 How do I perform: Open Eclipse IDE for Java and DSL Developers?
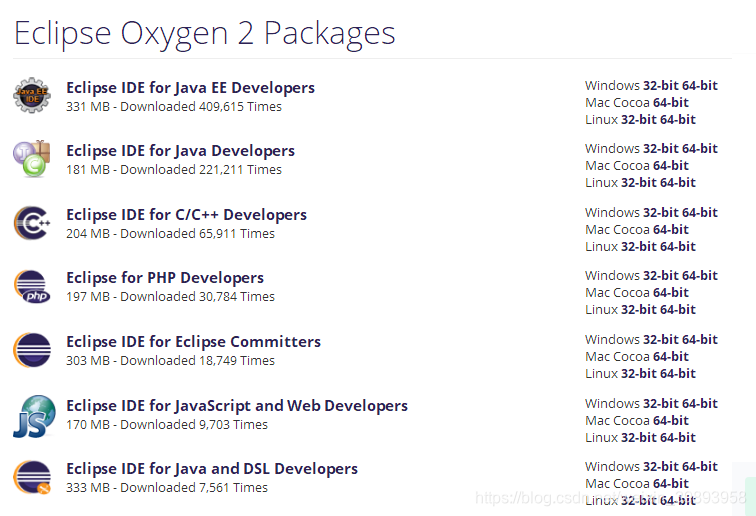tap(212, 469)
